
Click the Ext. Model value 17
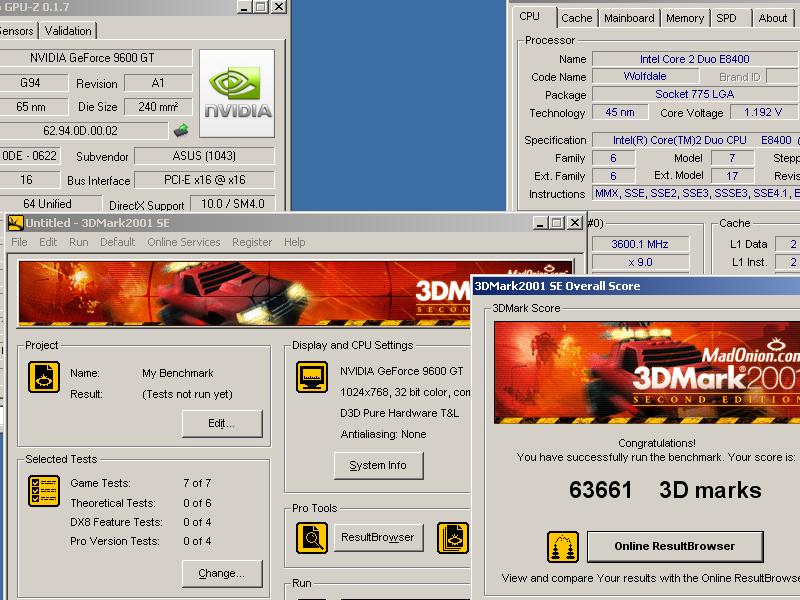tap(732, 176)
